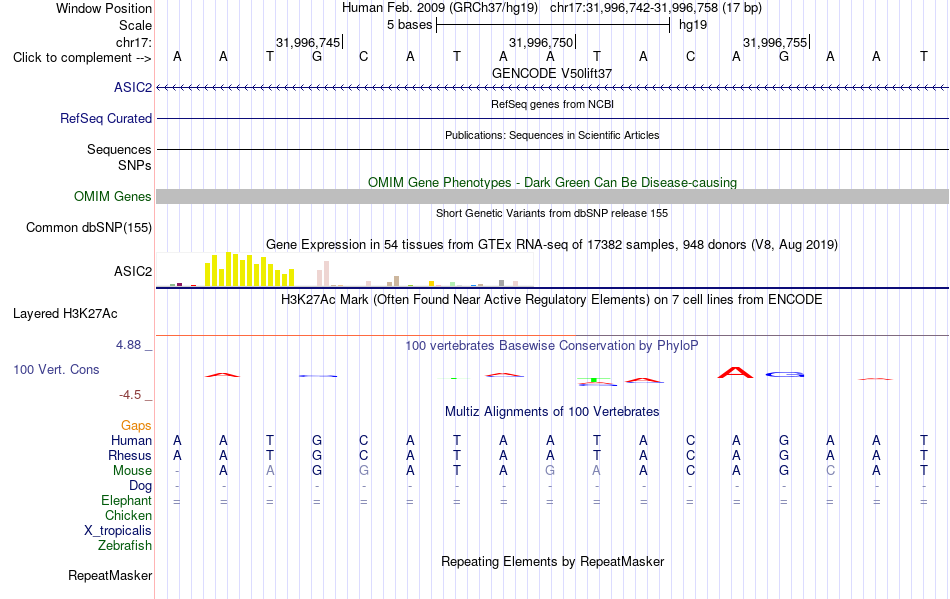
Task: Click the GTEx ASIC2 label left of the bar chart
Action: 133,271
